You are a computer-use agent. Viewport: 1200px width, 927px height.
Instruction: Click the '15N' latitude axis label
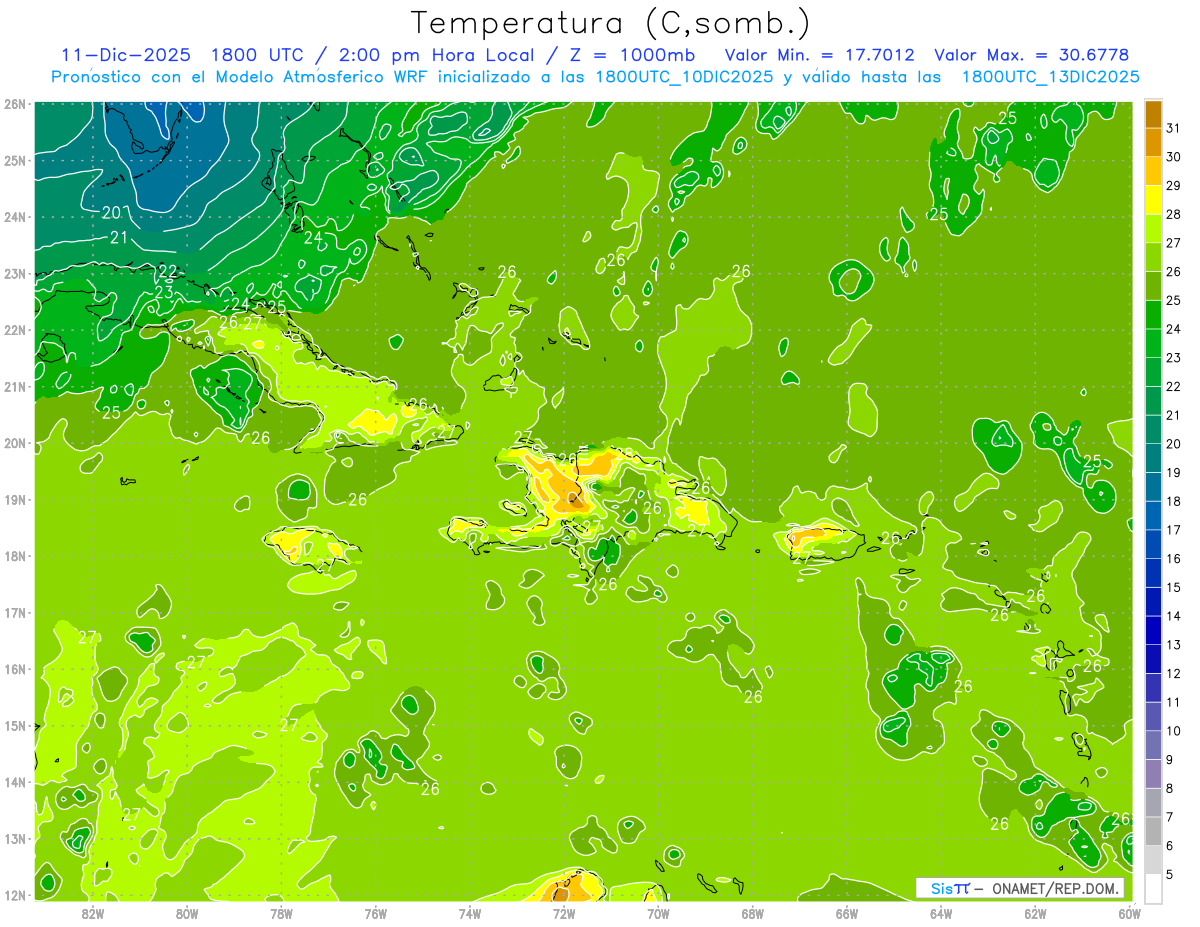click(x=15, y=726)
